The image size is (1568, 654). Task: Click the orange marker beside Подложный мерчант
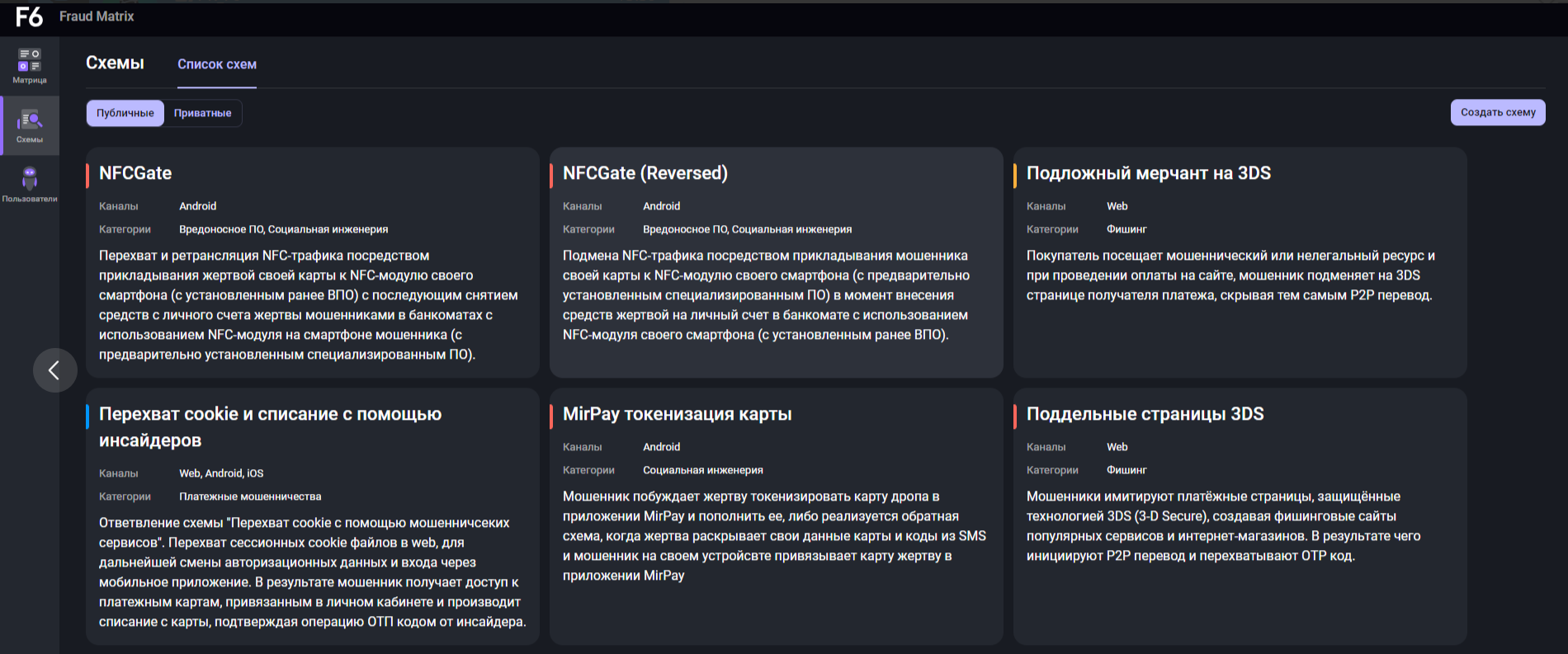(1015, 176)
